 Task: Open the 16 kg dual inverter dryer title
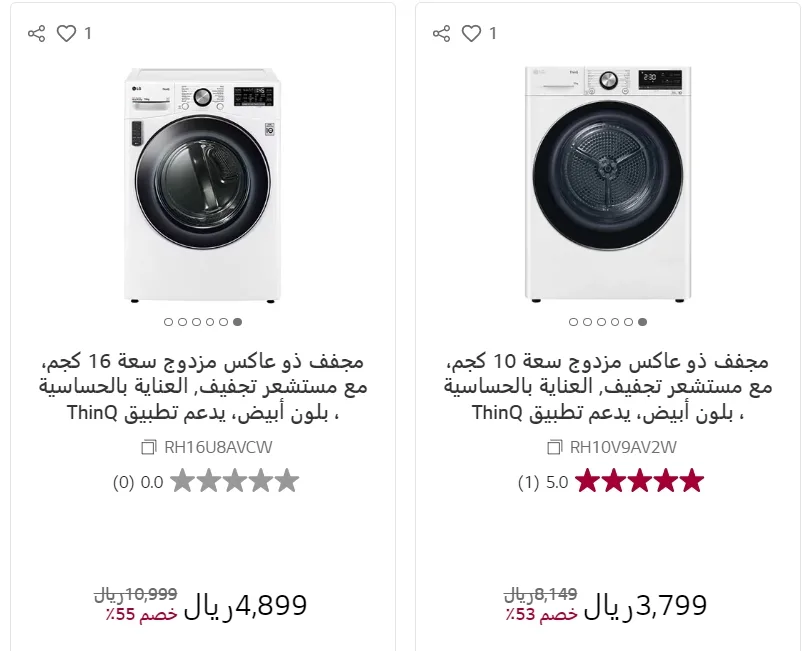[203, 386]
